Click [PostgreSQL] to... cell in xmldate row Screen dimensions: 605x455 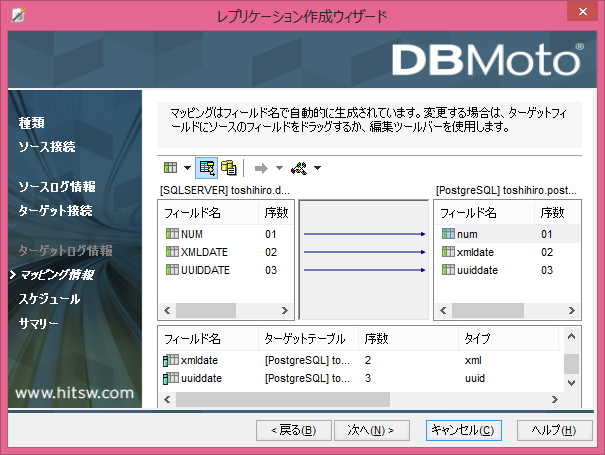(307, 360)
